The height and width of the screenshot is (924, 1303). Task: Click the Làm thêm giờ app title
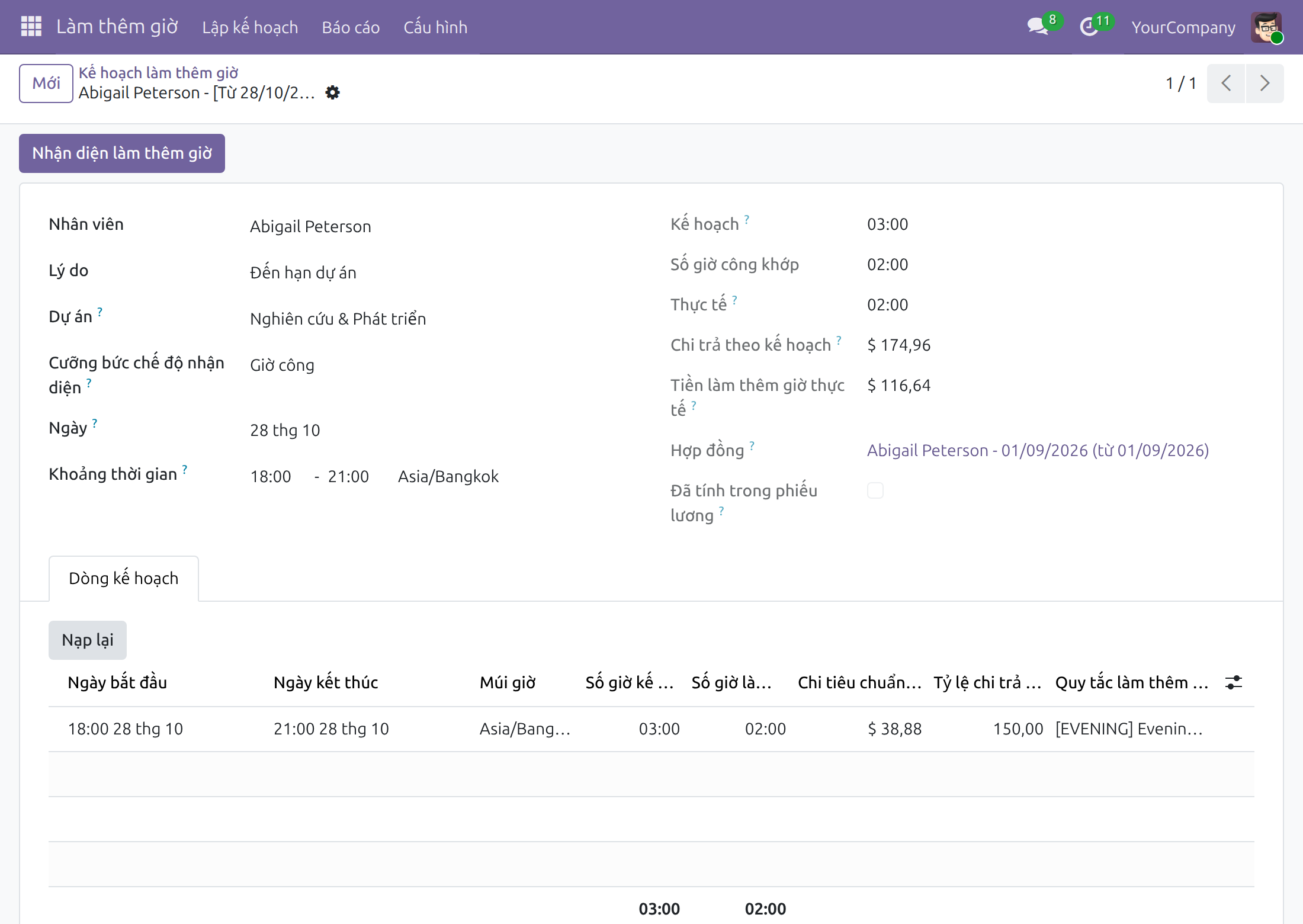(x=117, y=27)
